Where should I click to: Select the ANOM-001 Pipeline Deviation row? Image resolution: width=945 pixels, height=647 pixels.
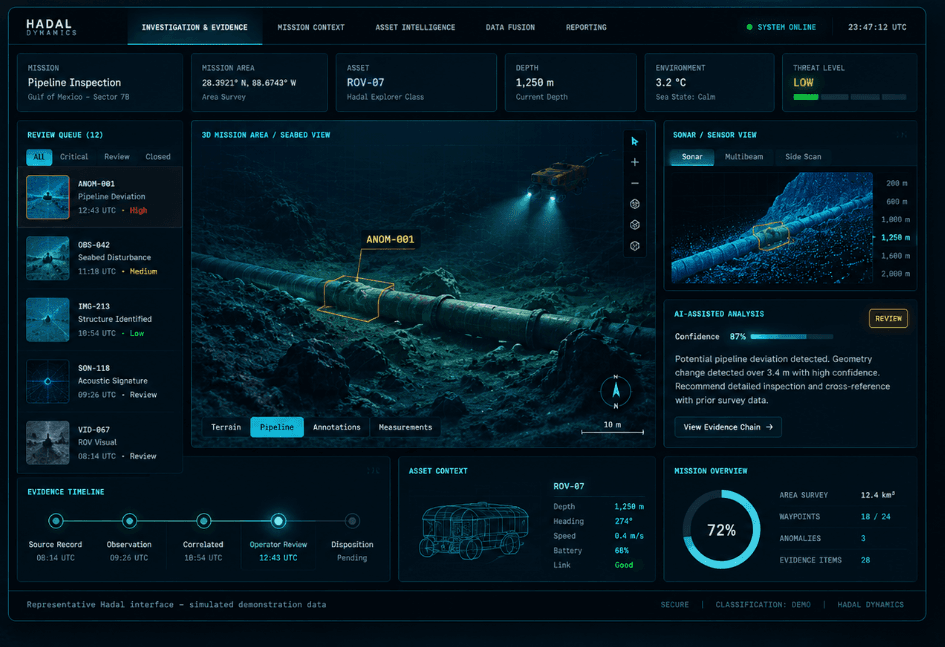[100, 197]
